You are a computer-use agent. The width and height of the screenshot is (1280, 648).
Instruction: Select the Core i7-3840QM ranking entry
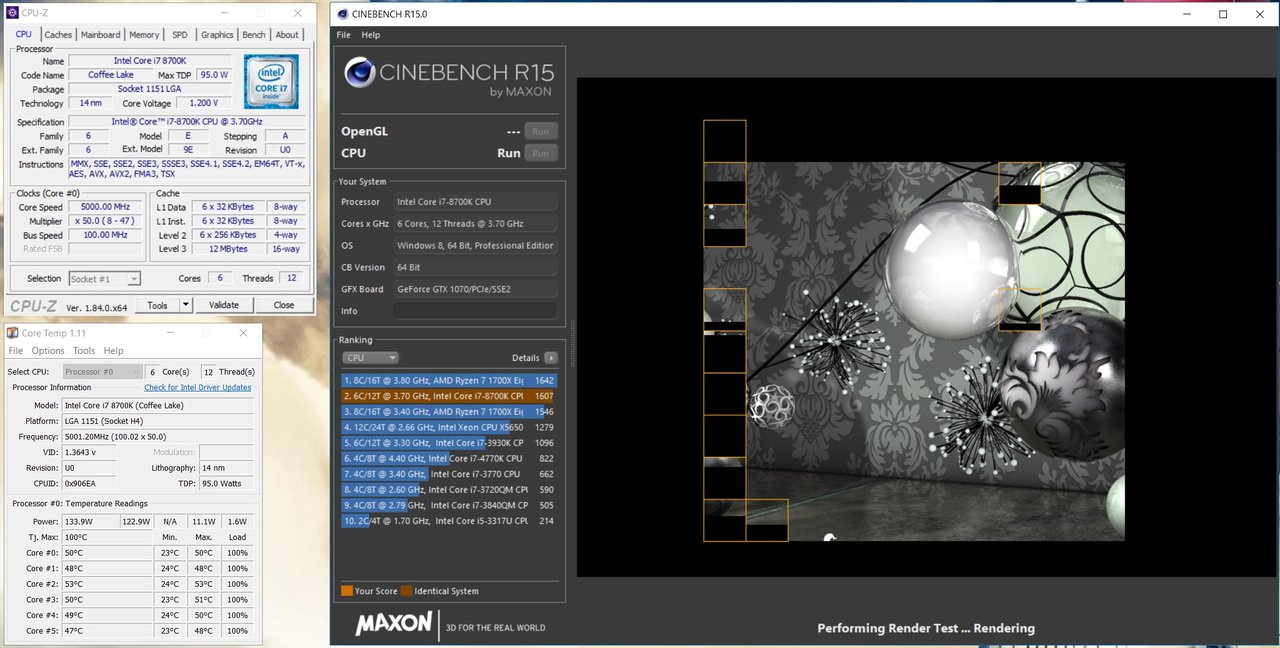click(x=449, y=505)
